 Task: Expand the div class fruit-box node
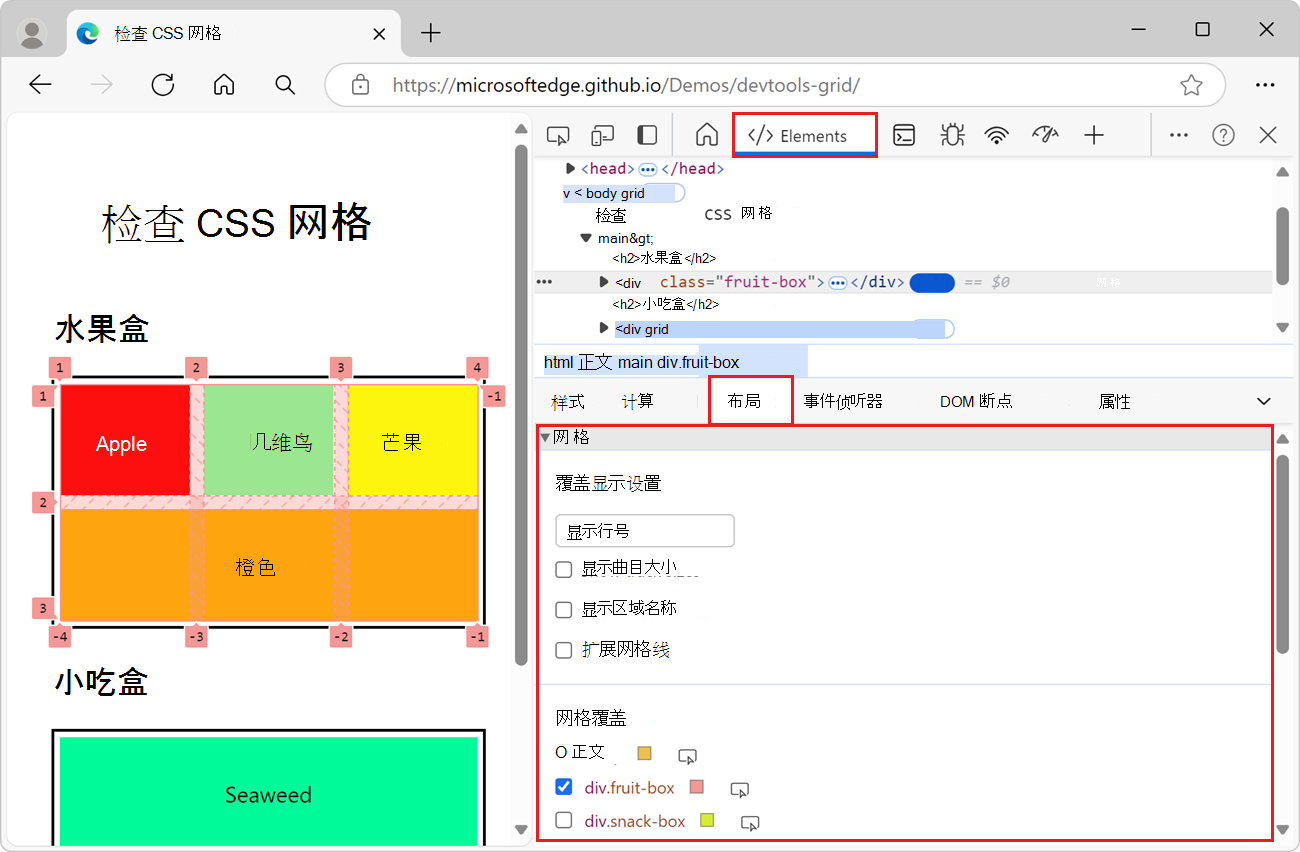[604, 282]
